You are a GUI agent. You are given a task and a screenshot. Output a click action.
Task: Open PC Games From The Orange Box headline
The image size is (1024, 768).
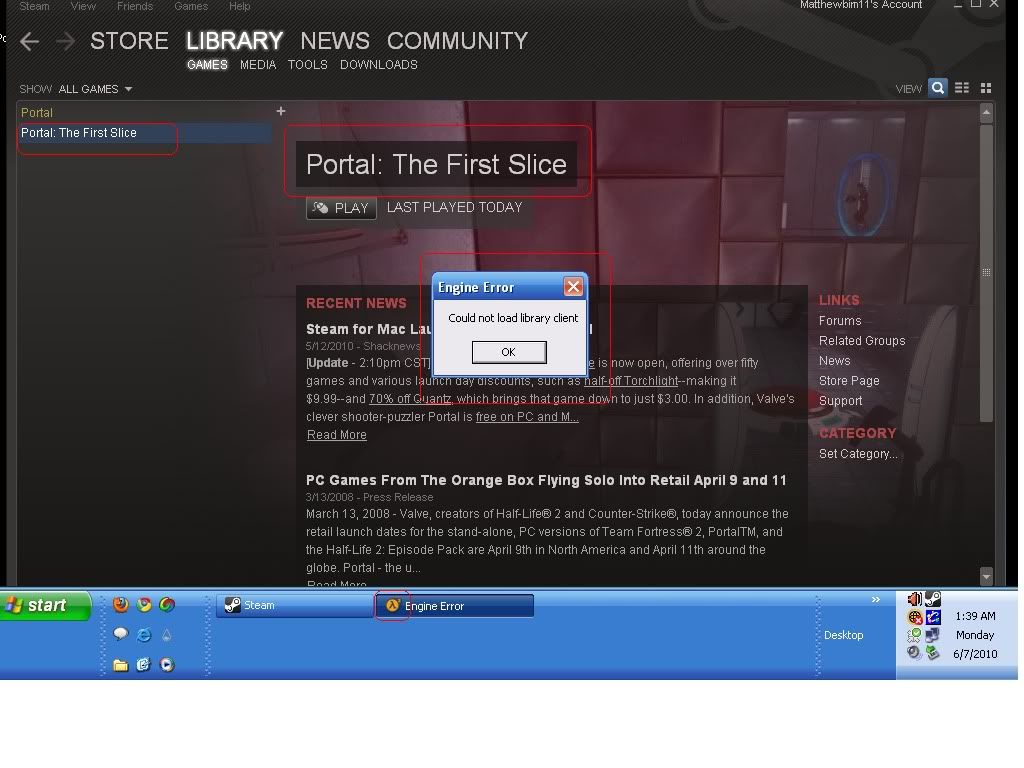click(546, 481)
